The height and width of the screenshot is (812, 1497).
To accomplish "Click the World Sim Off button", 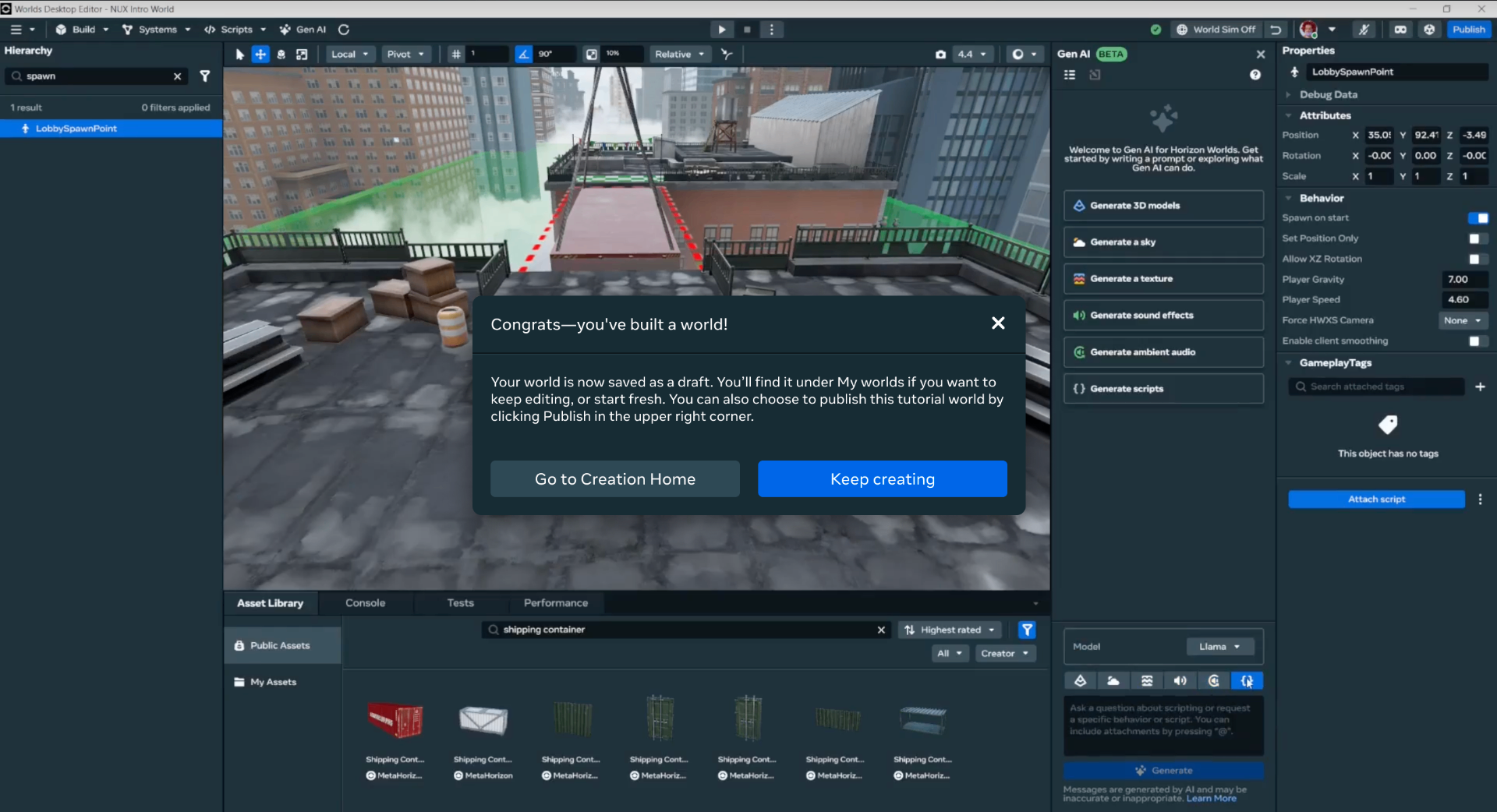I will tap(1216, 30).
